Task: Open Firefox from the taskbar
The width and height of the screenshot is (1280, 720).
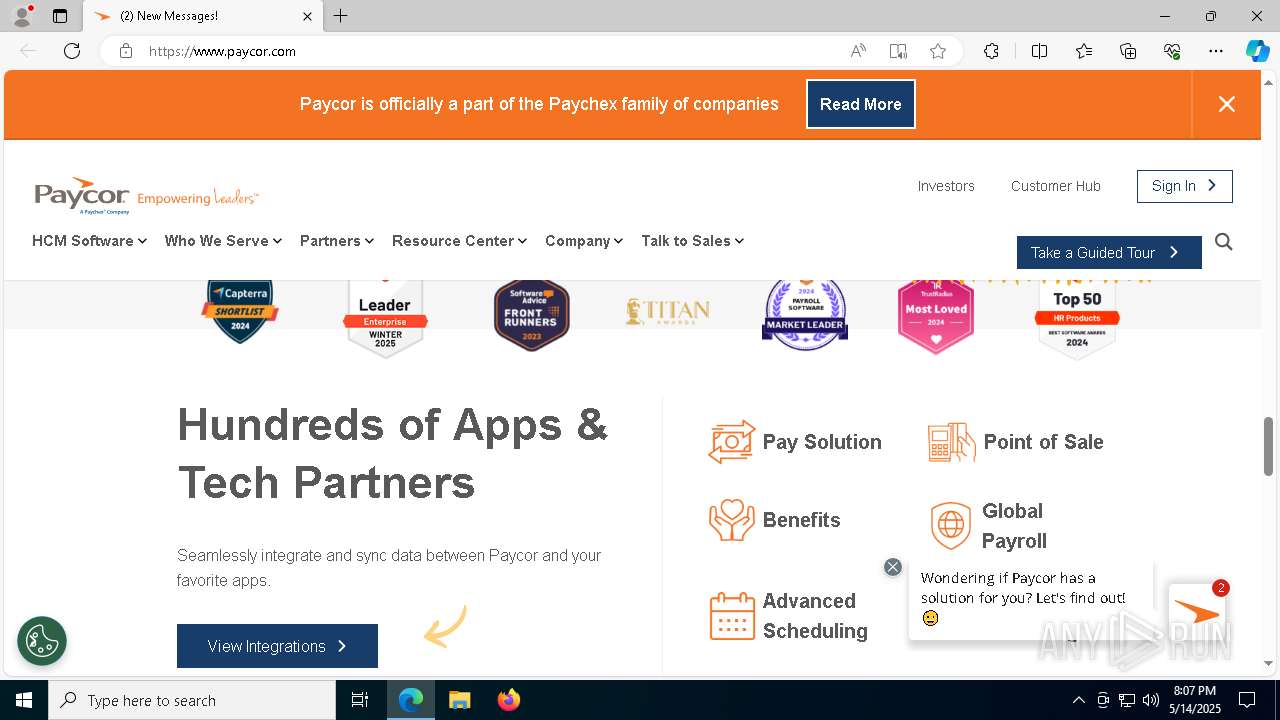Action: 508,700
